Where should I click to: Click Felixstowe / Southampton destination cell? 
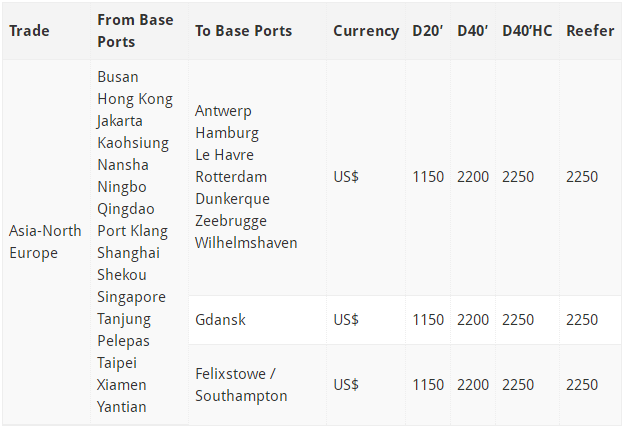[x=241, y=385]
